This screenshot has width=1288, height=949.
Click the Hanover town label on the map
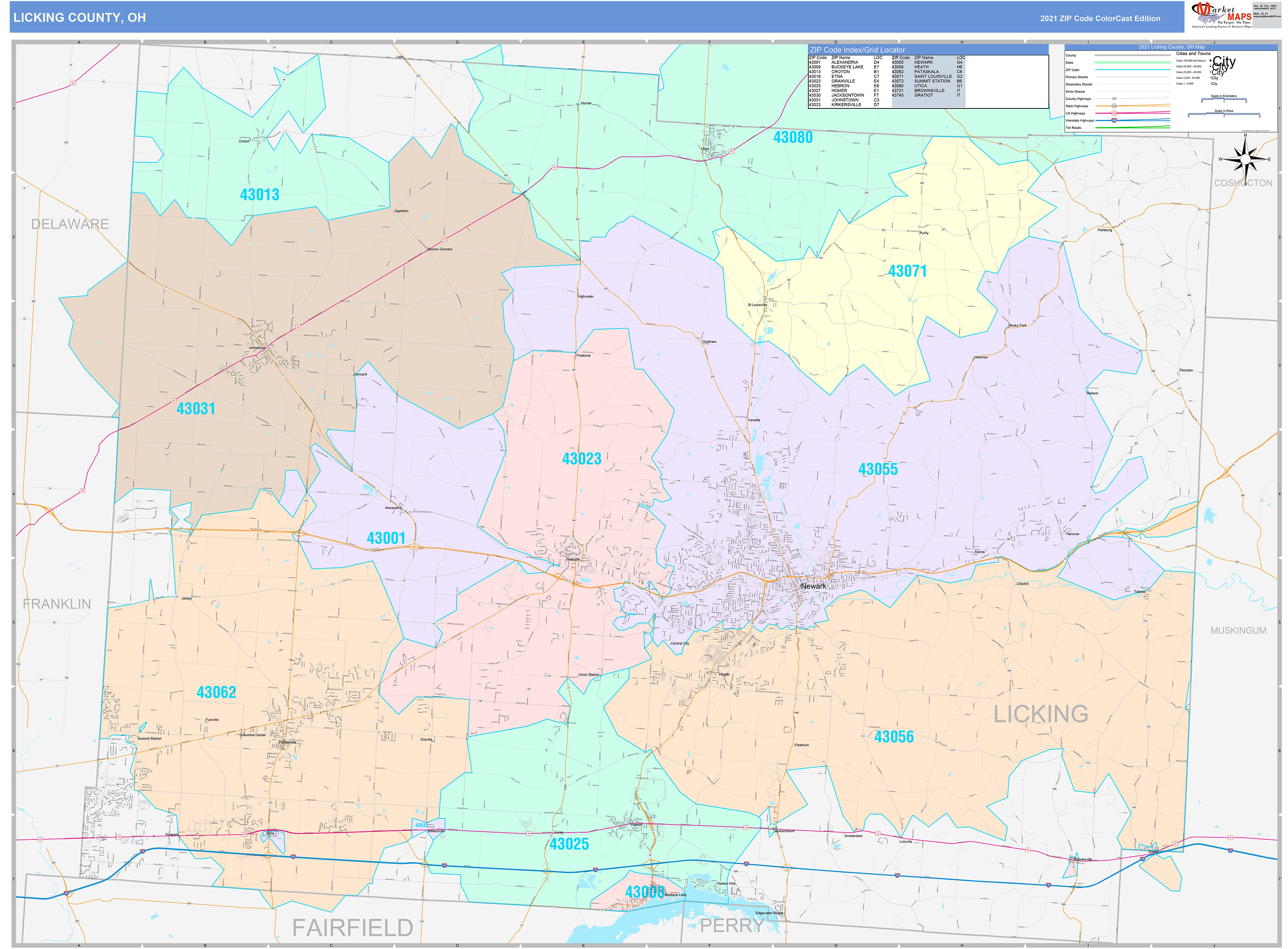point(1072,534)
